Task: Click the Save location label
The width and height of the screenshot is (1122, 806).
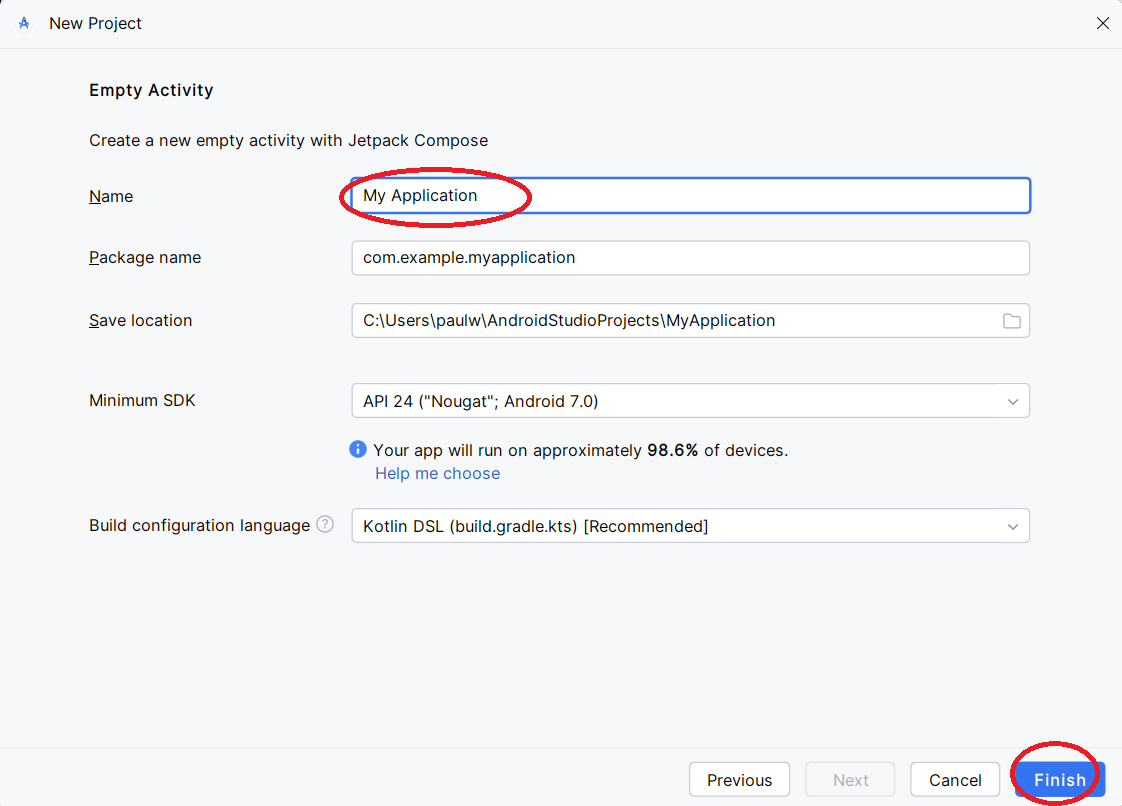Action: tap(140, 321)
